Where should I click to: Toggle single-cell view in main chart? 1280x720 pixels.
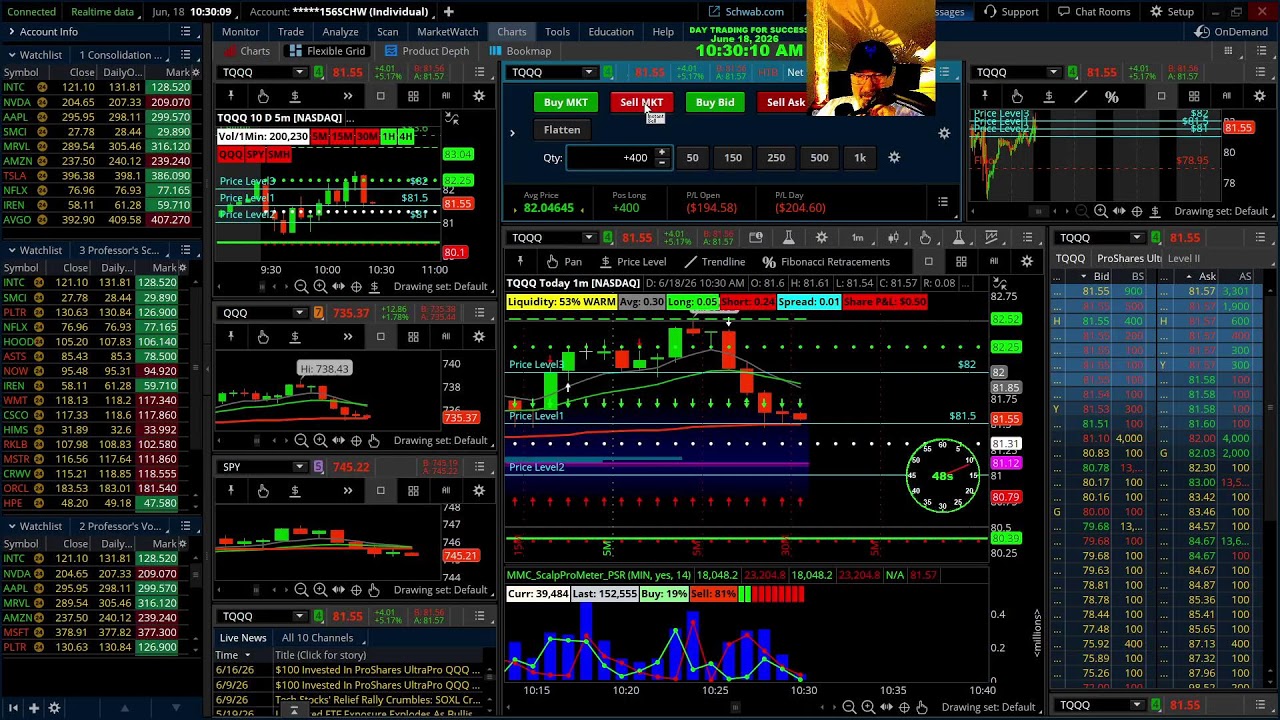pyautogui.click(x=928, y=262)
